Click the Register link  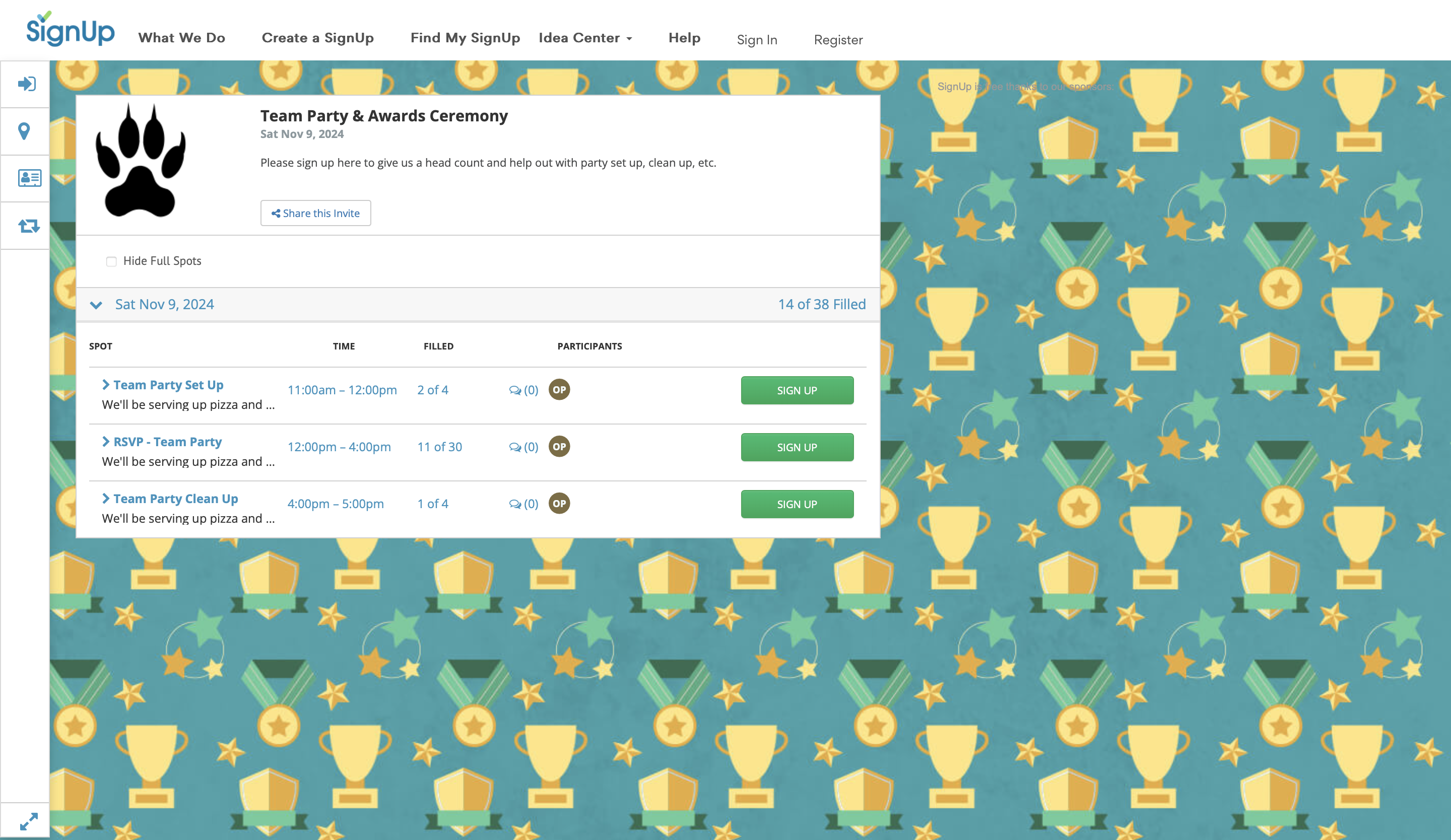click(x=838, y=40)
